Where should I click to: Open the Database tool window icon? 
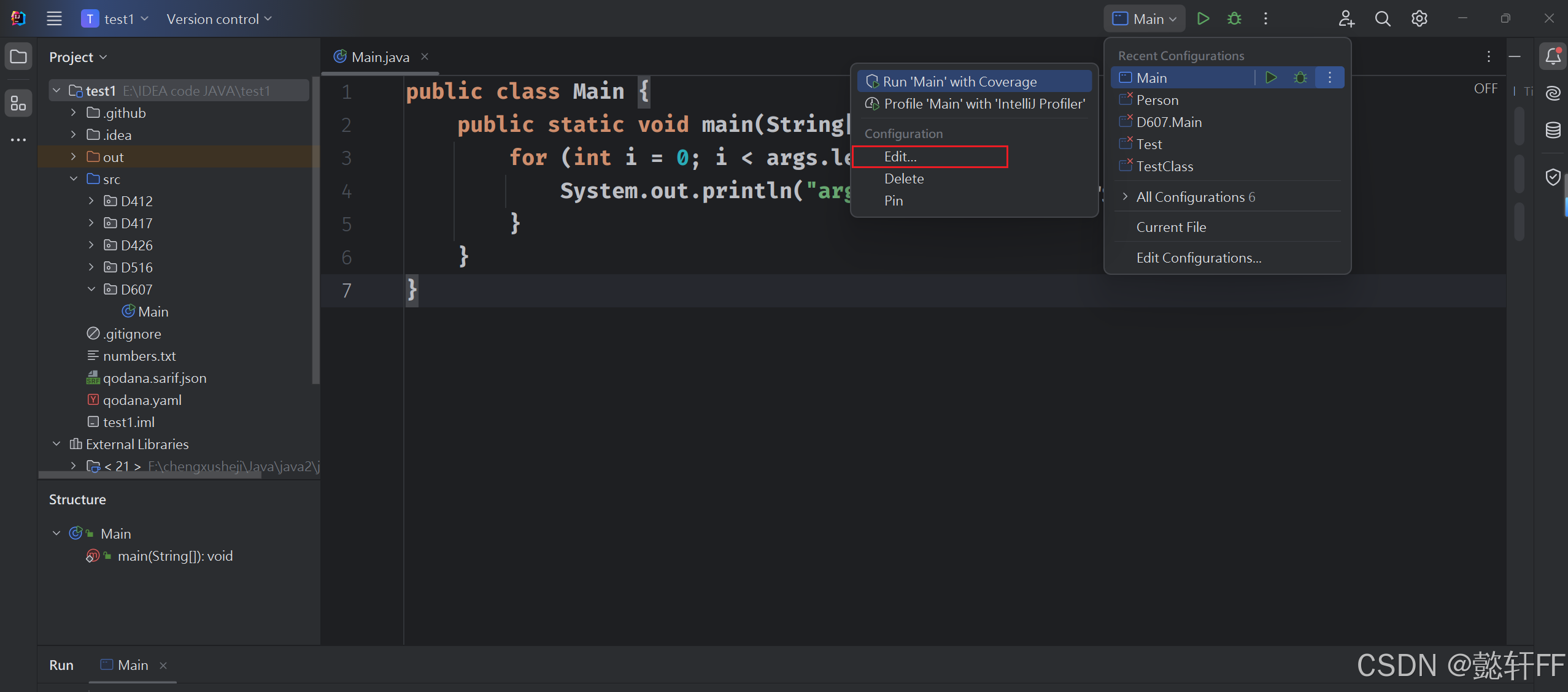(x=1553, y=130)
